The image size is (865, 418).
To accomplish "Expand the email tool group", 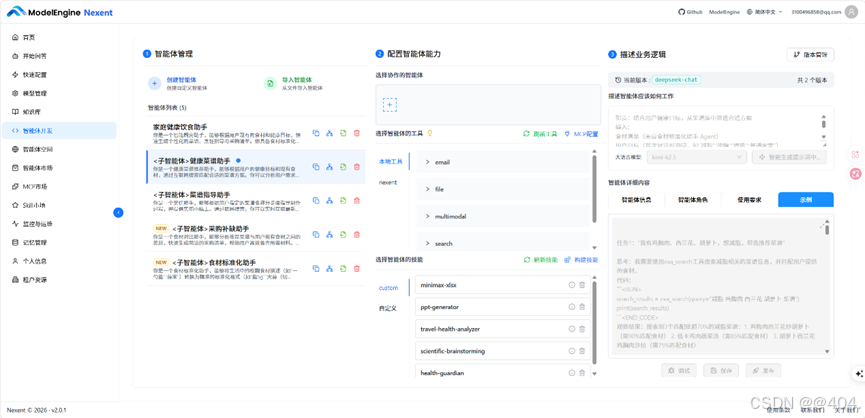I will (503, 163).
